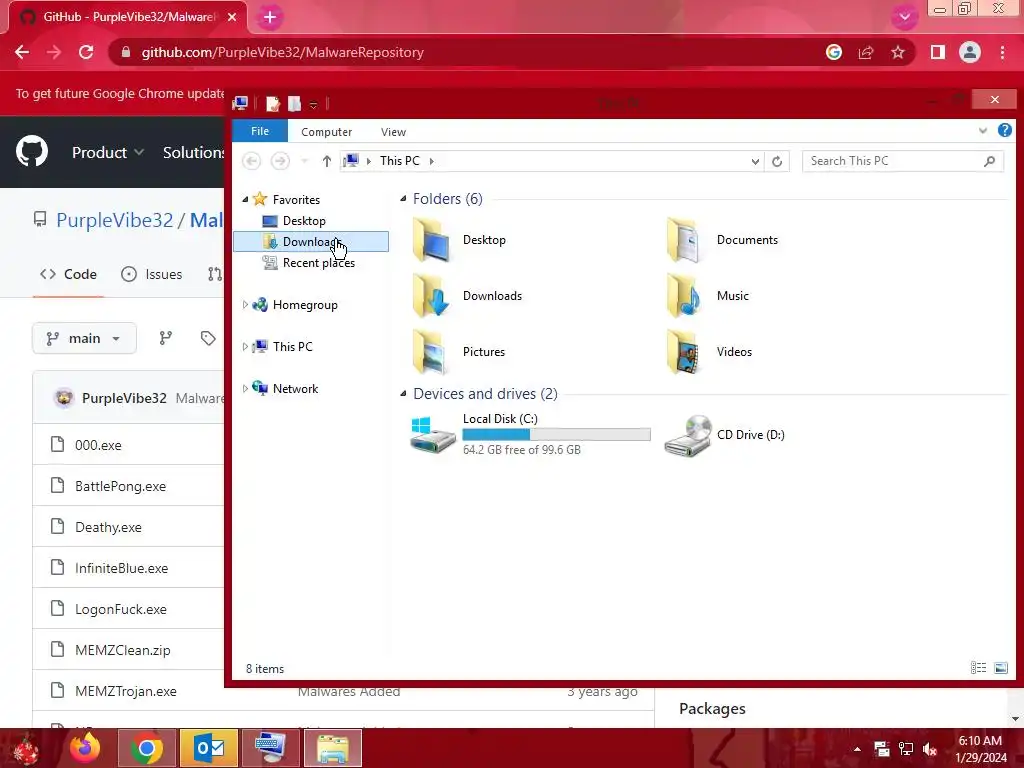Click the search magnifier in Explorer
The height and width of the screenshot is (768, 1024).
tap(989, 161)
